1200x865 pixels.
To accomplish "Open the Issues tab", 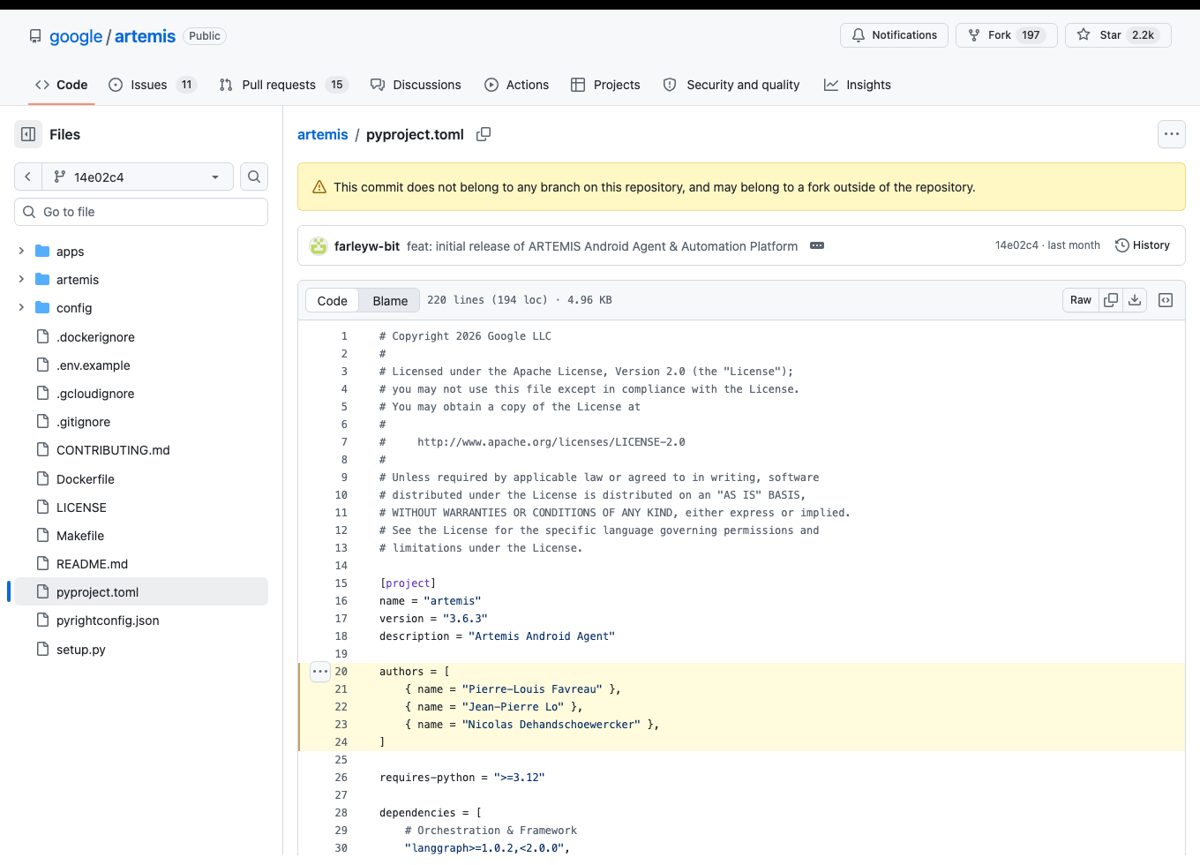I will point(152,85).
